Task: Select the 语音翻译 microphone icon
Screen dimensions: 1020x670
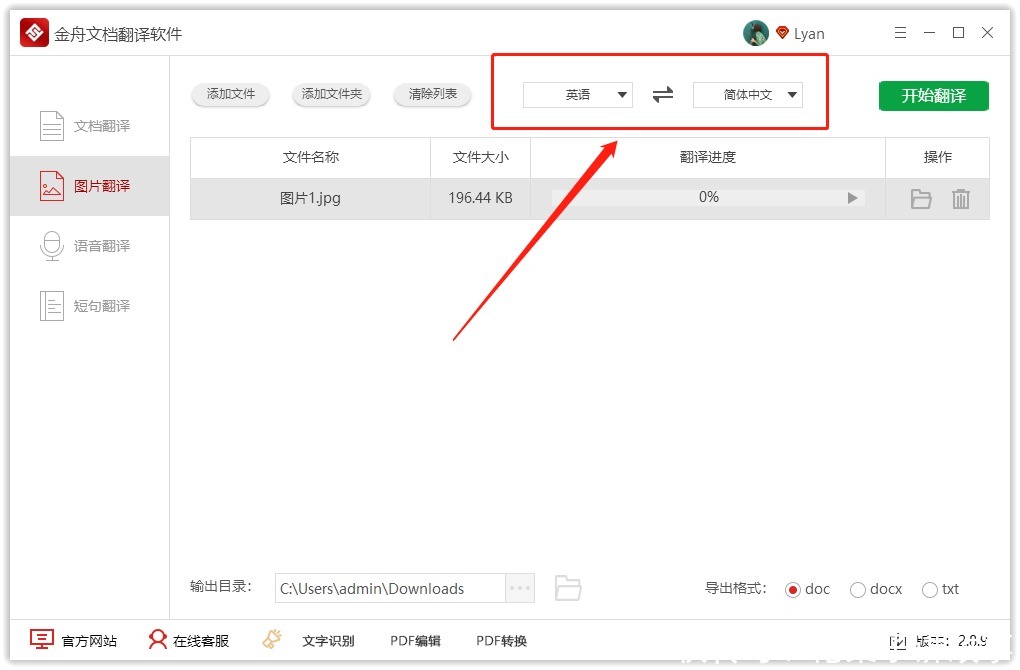Action: pyautogui.click(x=50, y=245)
